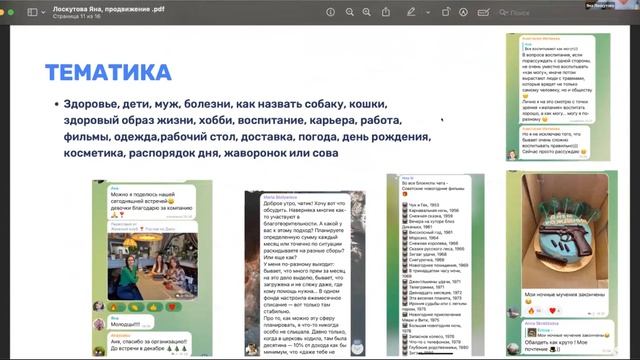The image size is (640, 360).
Task: Click the fire reaction under the cafe photo
Action: (x=116, y=307)
